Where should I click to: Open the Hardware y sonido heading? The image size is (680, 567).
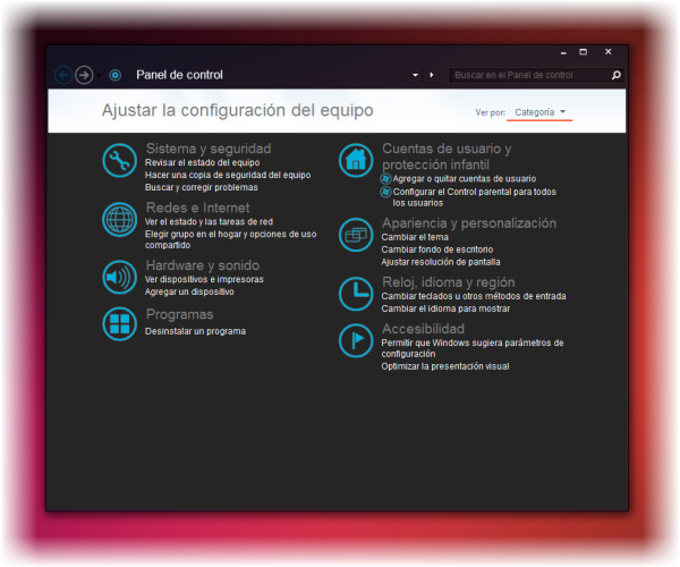pyautogui.click(x=203, y=265)
